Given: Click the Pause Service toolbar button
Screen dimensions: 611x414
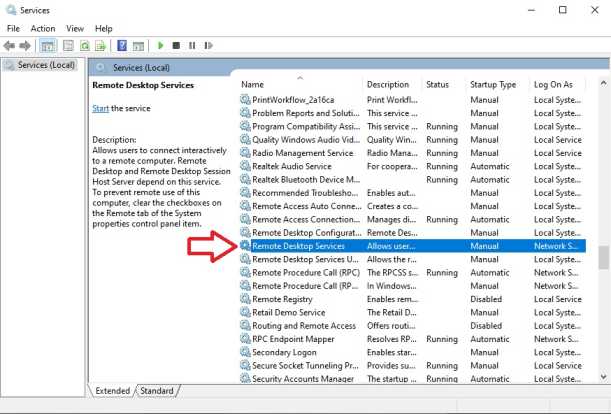Looking at the screenshot, I should pos(192,46).
